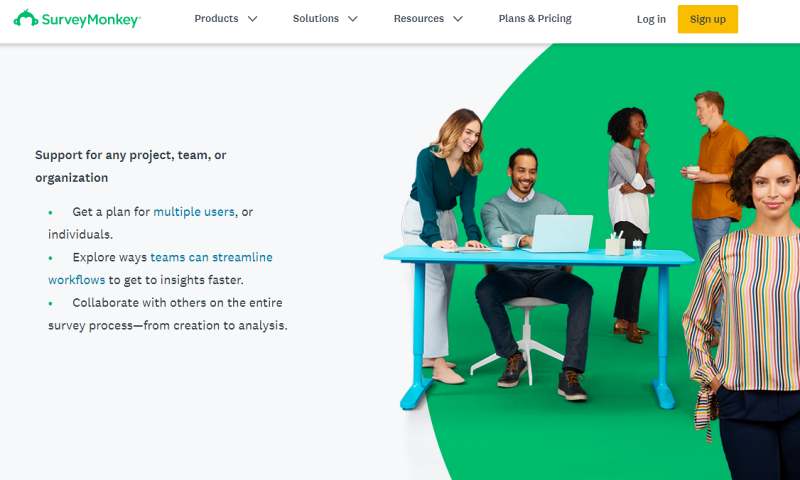Click the workflows link text
This screenshot has height=480, width=800.
coord(77,280)
